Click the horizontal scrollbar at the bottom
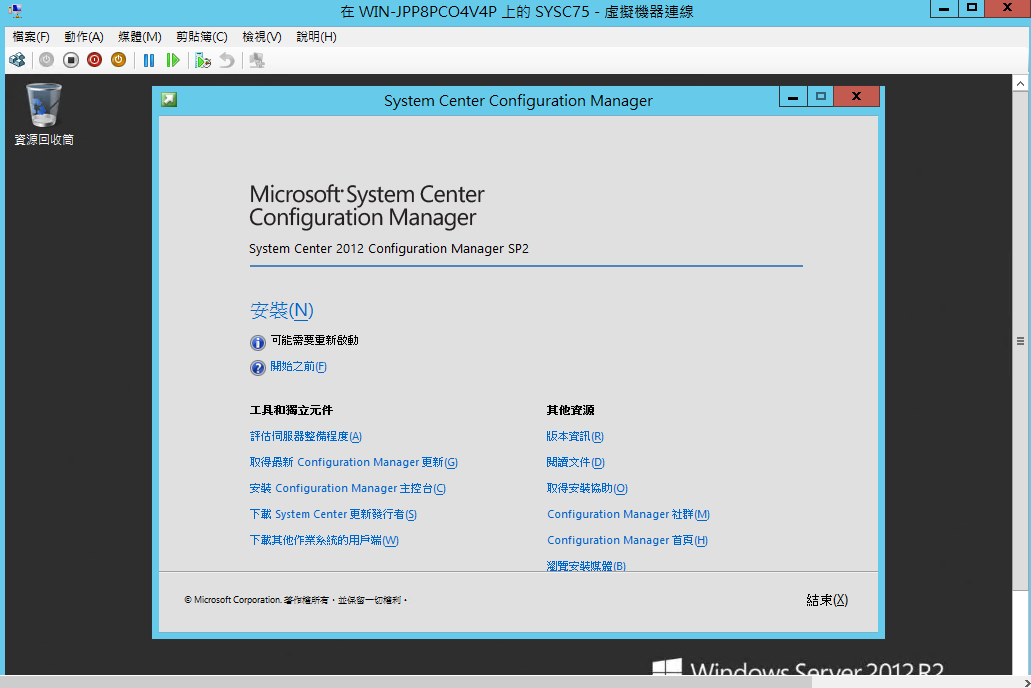Screen dimensions: 1031x688 [408, 681]
